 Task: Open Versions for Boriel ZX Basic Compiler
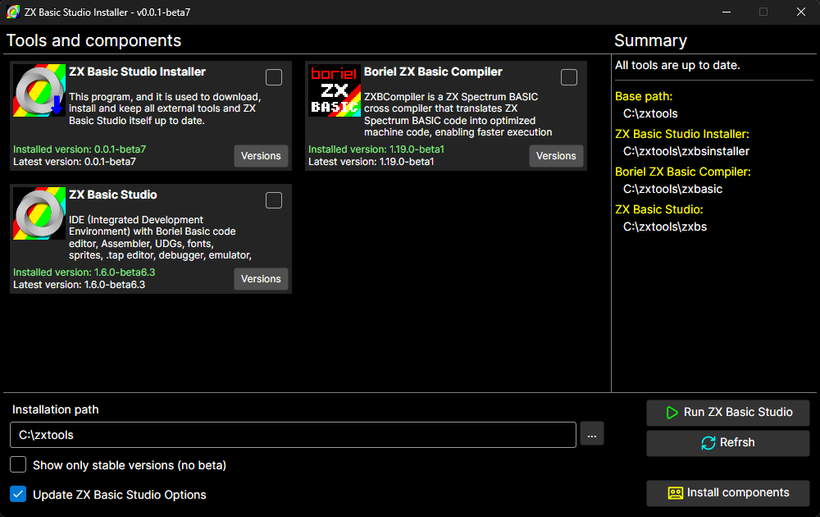pyautogui.click(x=556, y=156)
